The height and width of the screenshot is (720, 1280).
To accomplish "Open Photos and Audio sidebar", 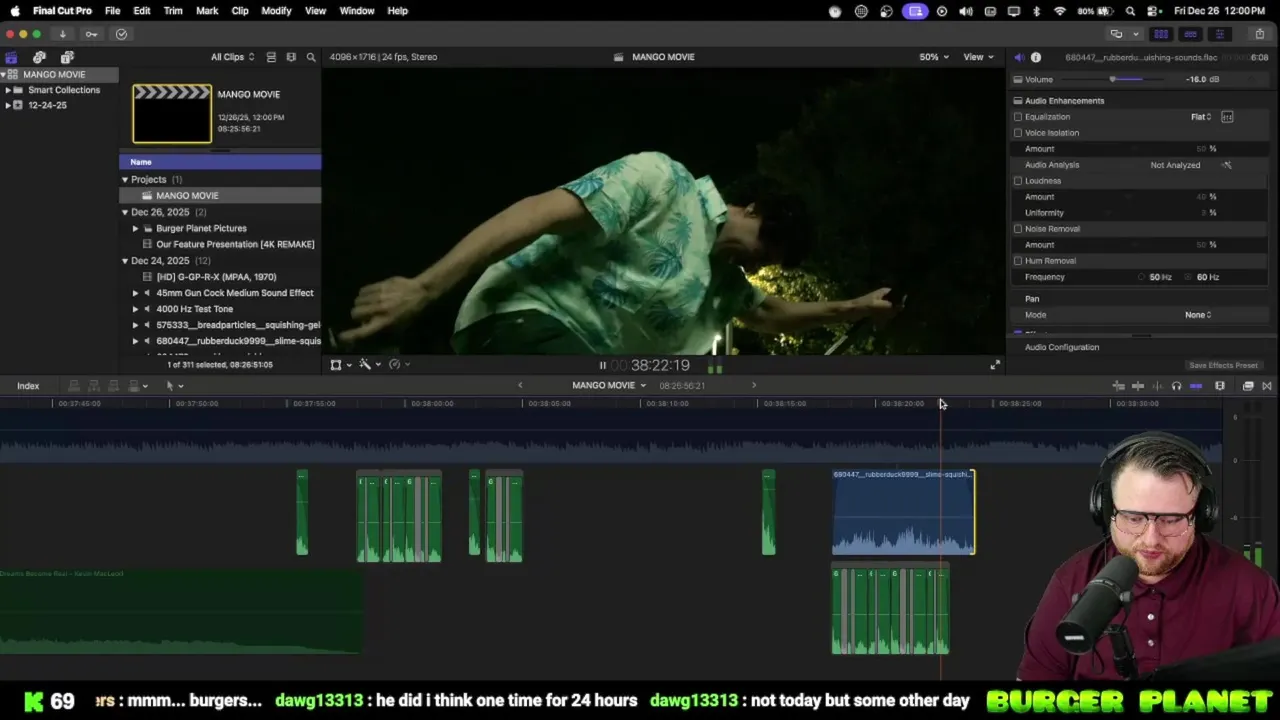I will coord(39,57).
